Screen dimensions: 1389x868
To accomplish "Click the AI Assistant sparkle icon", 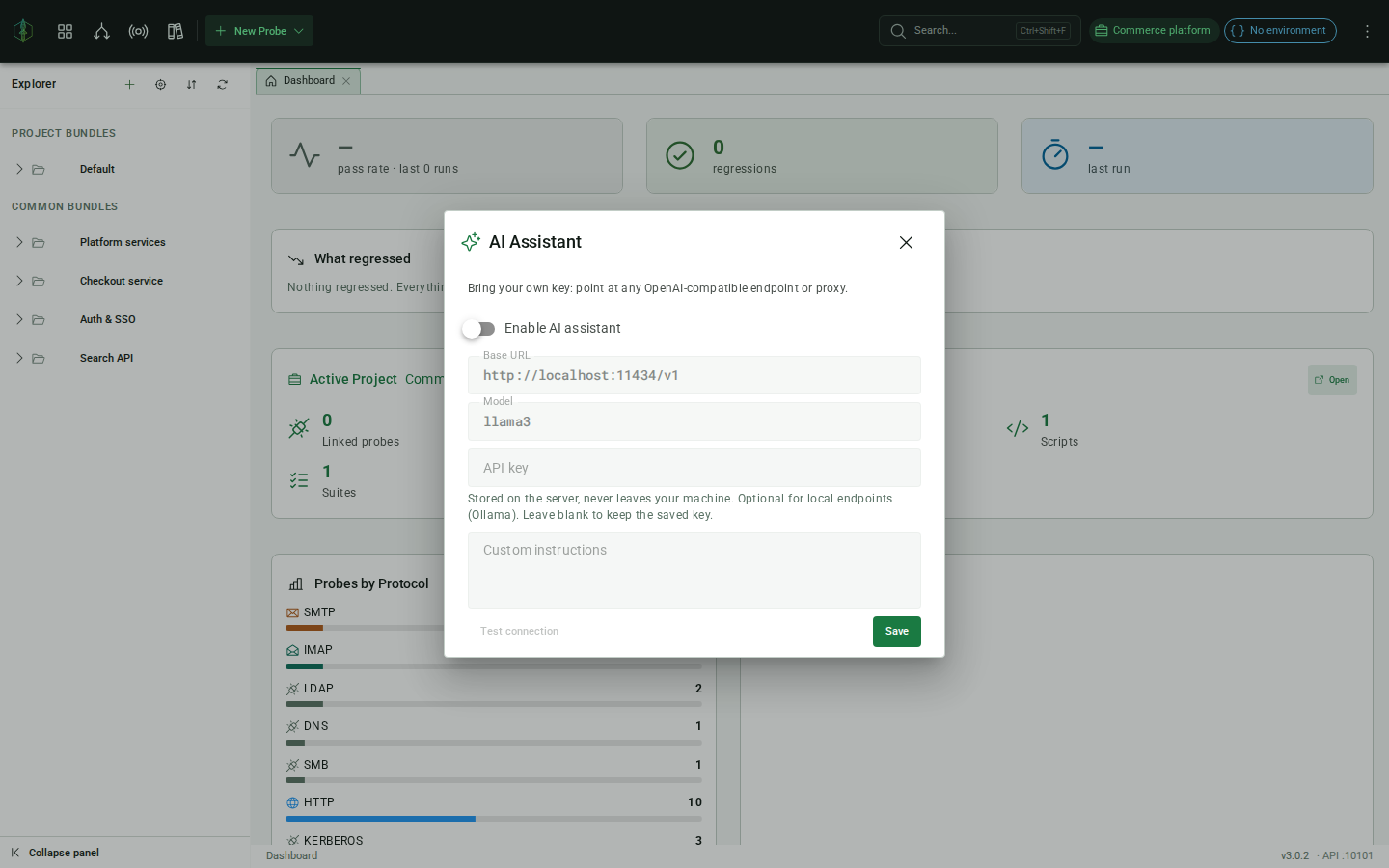I will click(x=471, y=242).
